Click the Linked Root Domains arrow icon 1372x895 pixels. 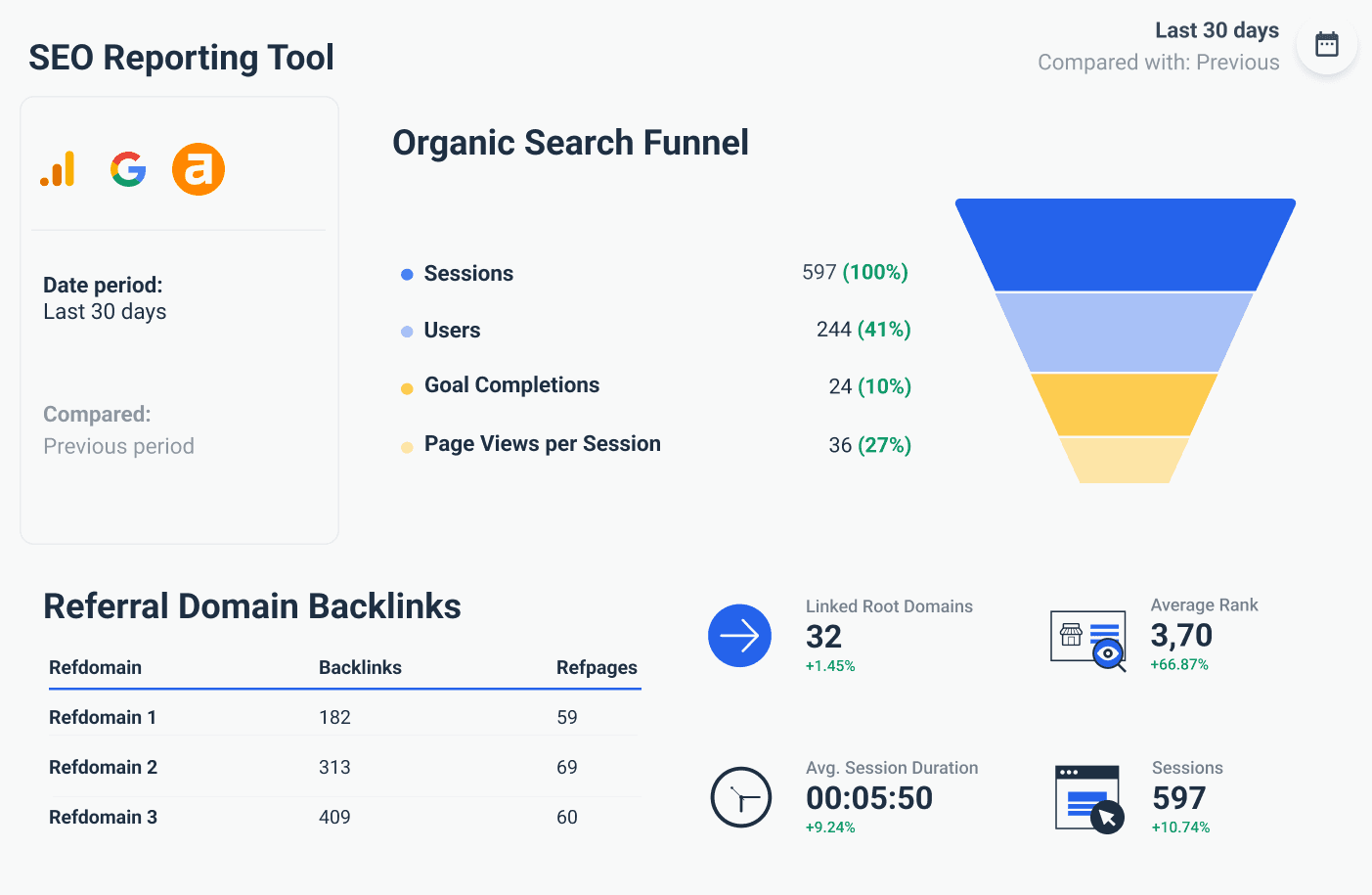[x=739, y=635]
